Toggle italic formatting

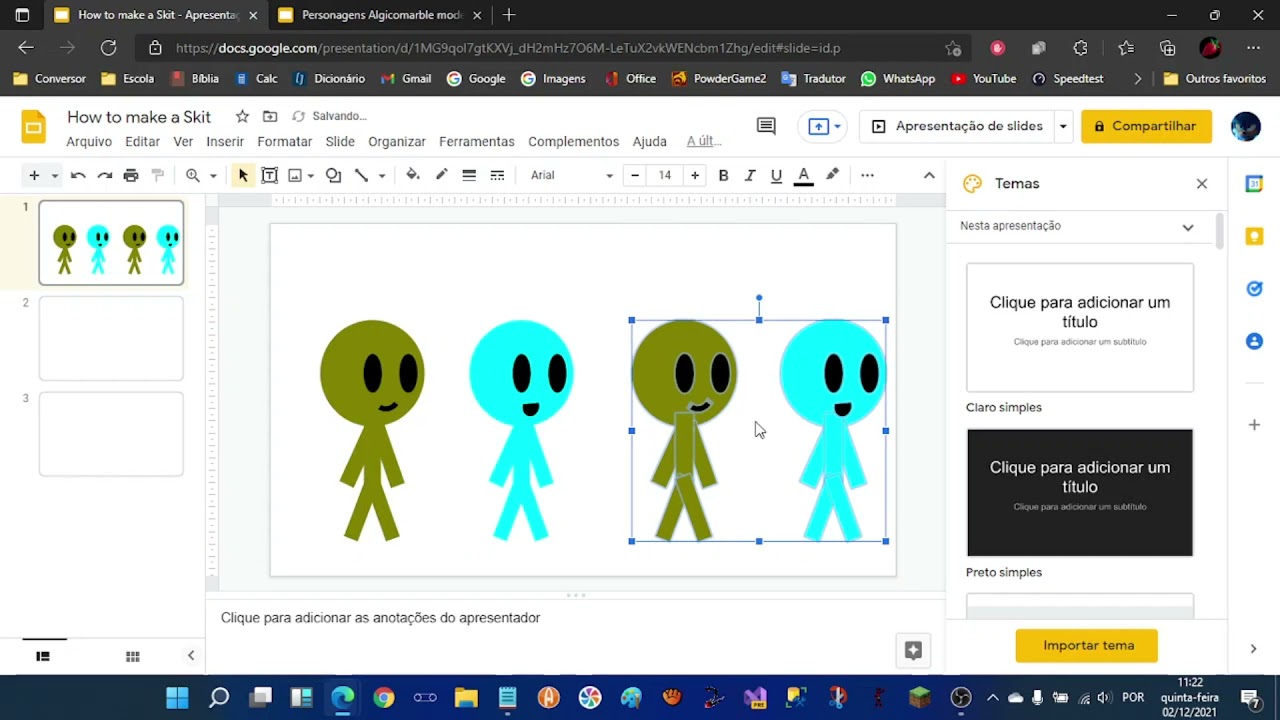pyautogui.click(x=750, y=176)
